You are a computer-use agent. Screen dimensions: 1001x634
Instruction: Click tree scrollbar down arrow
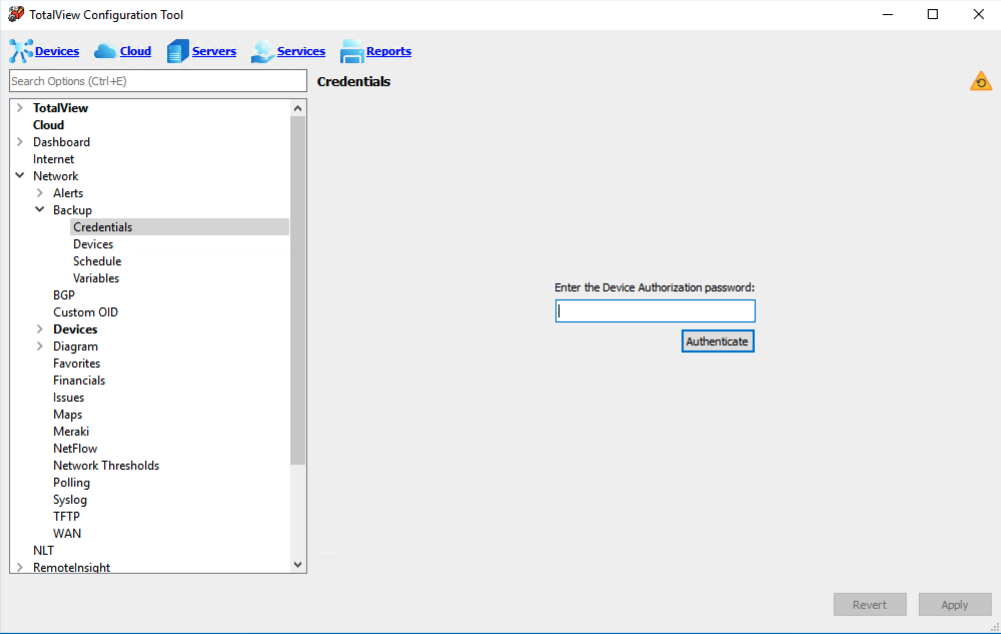(297, 564)
